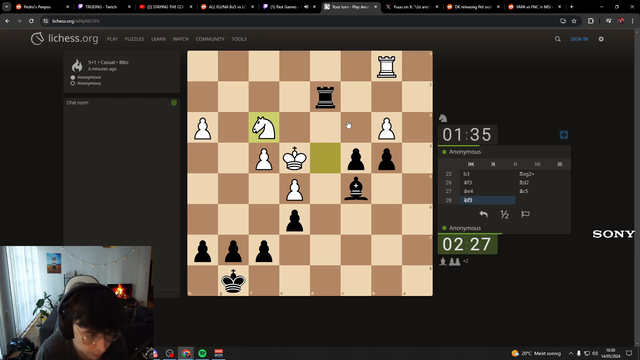Propose a takeback with the arrow icon
The image size is (640, 360).
click(484, 214)
